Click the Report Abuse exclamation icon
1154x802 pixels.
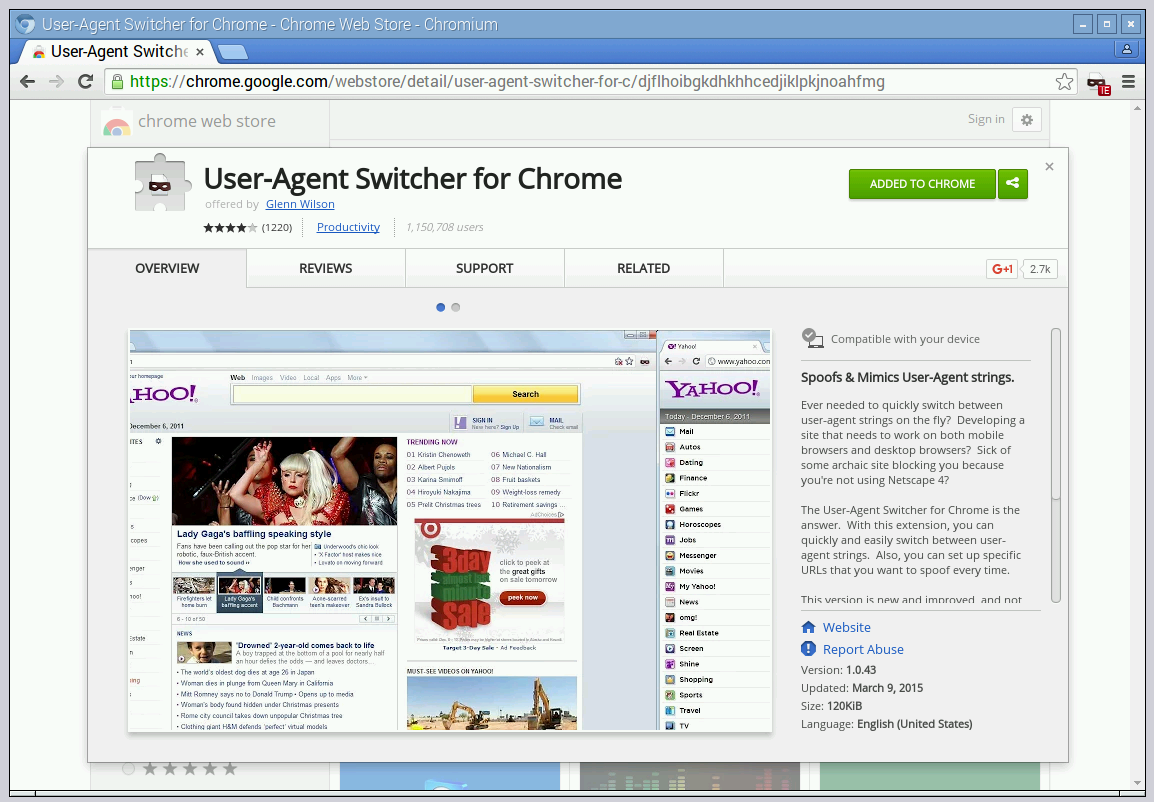808,649
